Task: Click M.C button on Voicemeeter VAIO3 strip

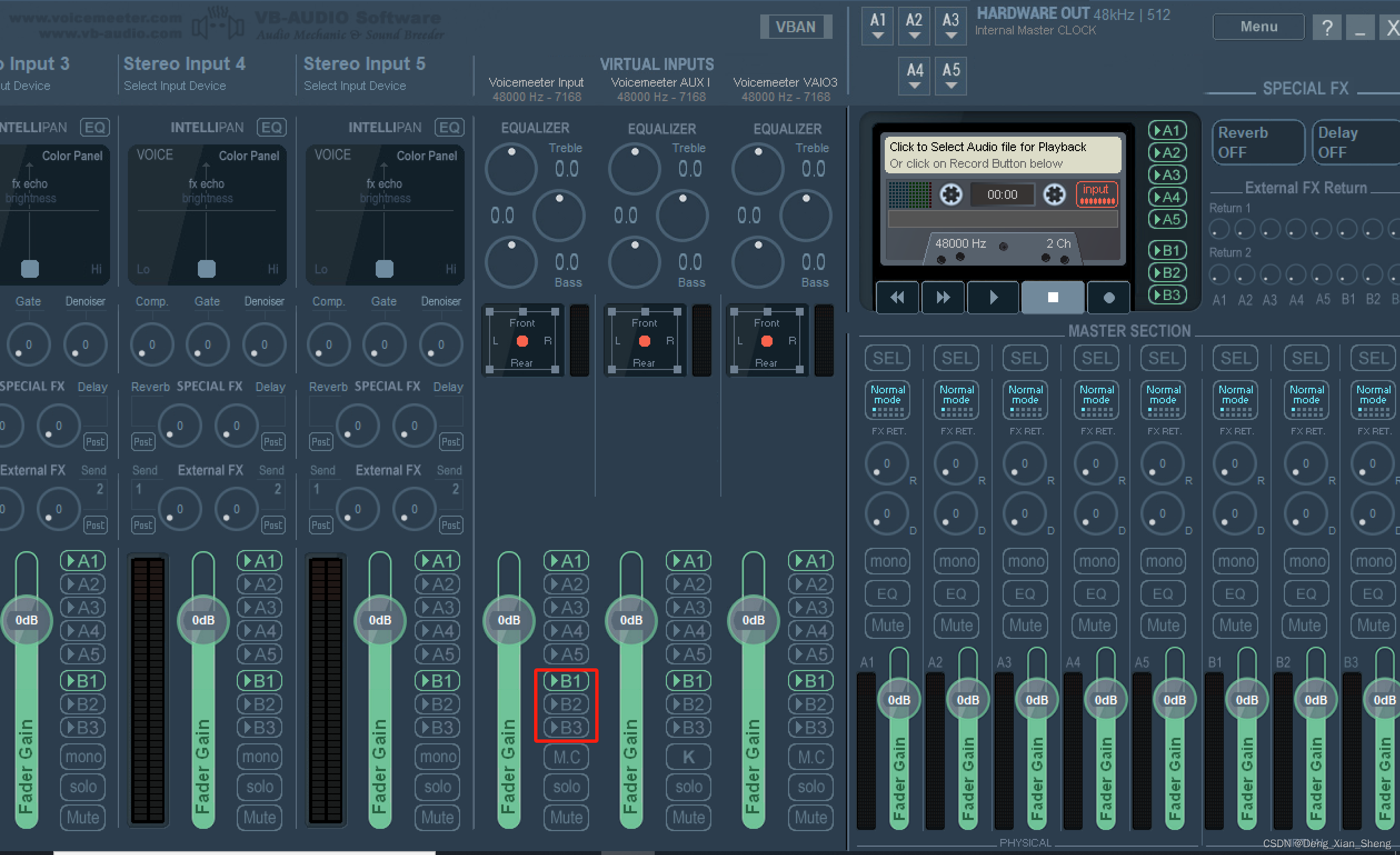Action: pos(810,757)
